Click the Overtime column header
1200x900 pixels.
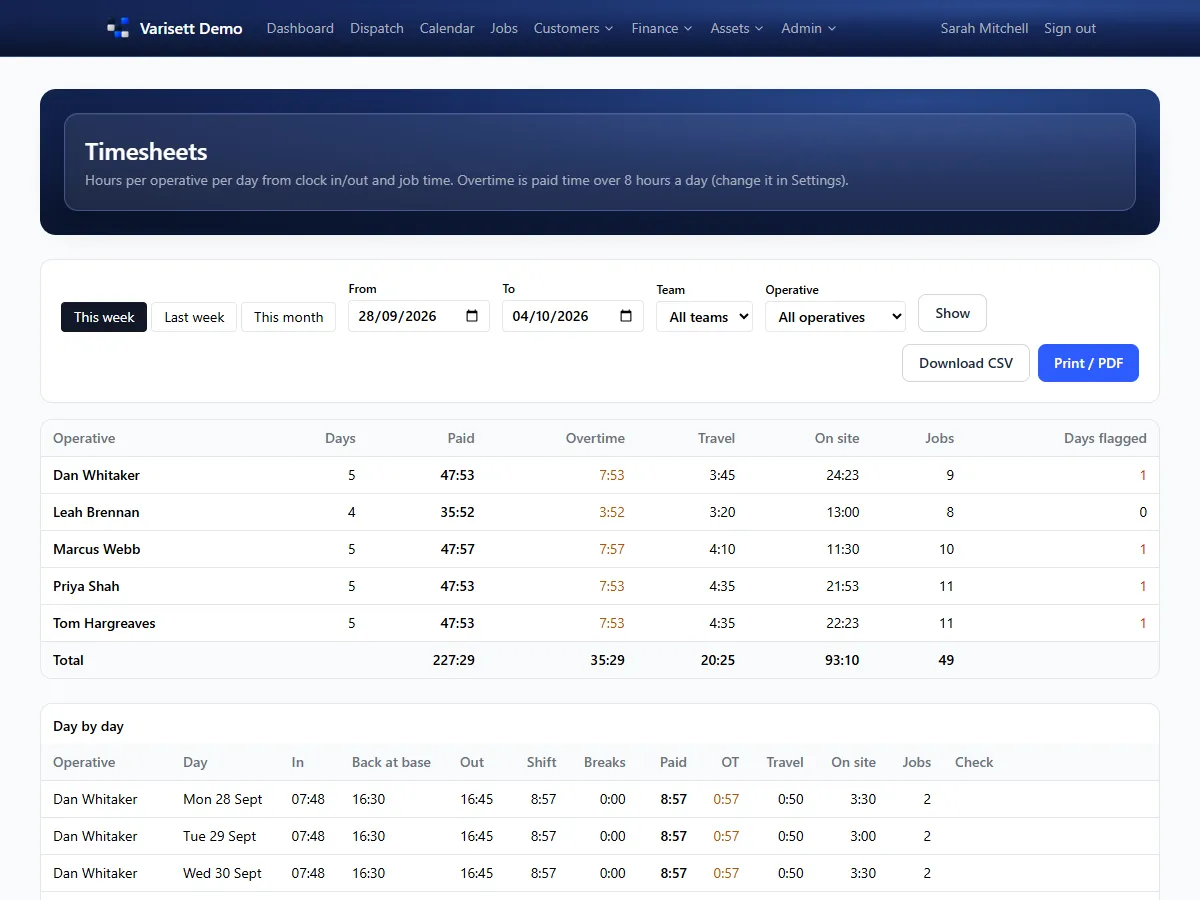(595, 438)
